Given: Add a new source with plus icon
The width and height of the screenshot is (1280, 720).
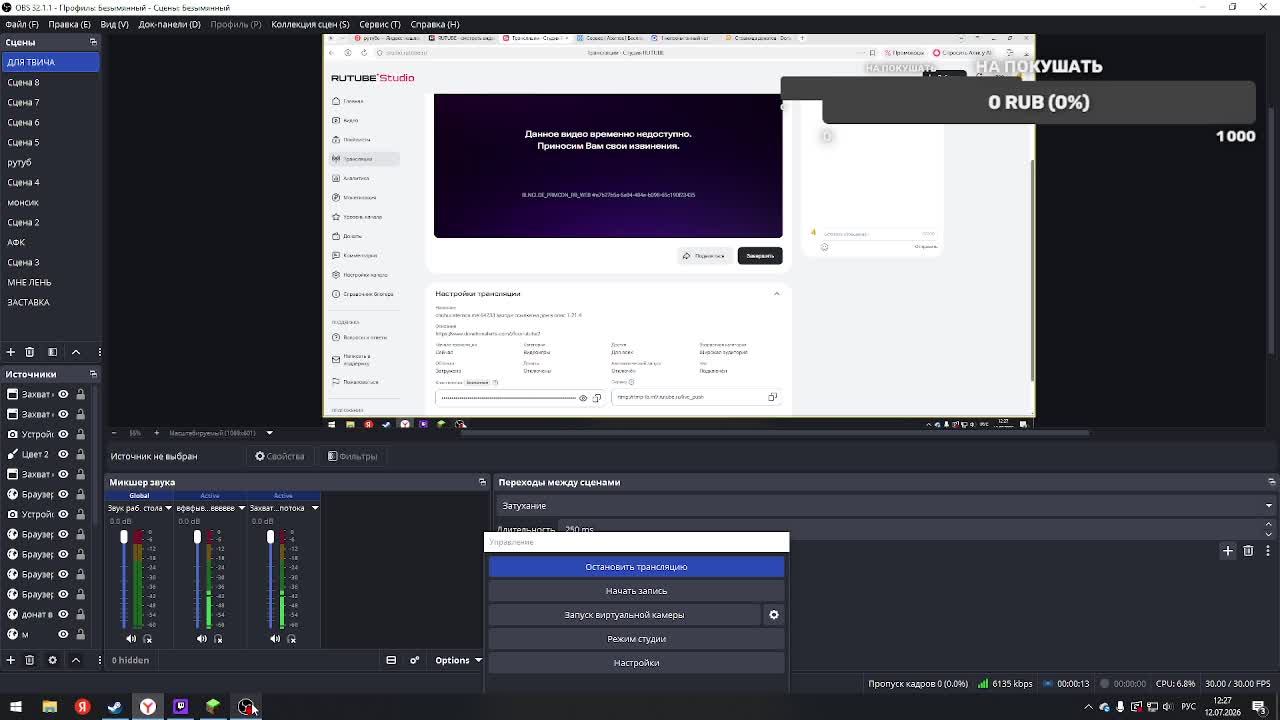Looking at the screenshot, I should pyautogui.click(x=11, y=660).
